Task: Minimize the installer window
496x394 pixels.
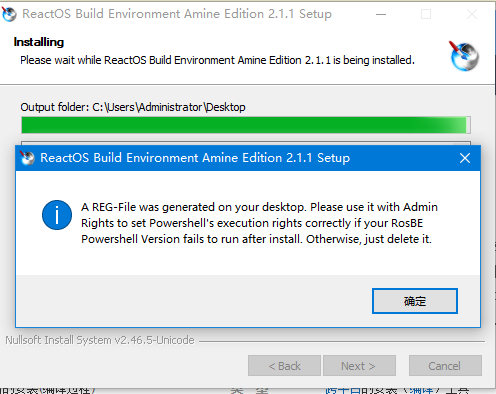Action: (381, 14)
